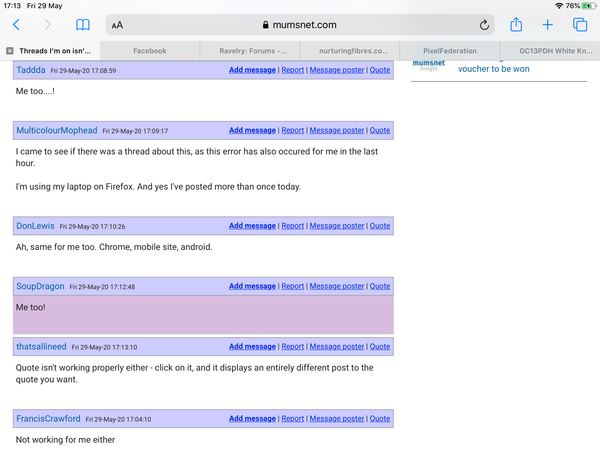Message poster Taddda
The image size is (600, 450).
[337, 70]
